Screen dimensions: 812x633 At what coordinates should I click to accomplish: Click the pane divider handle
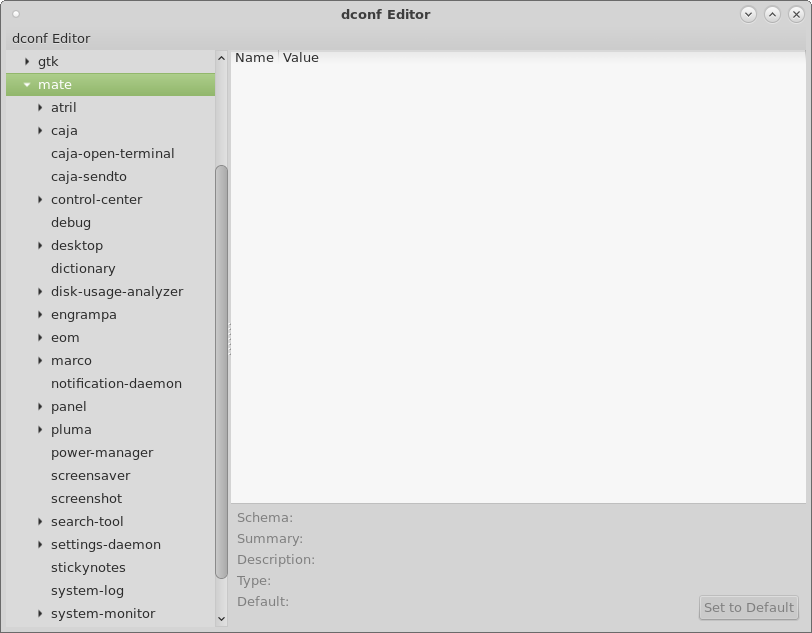pyautogui.click(x=229, y=339)
